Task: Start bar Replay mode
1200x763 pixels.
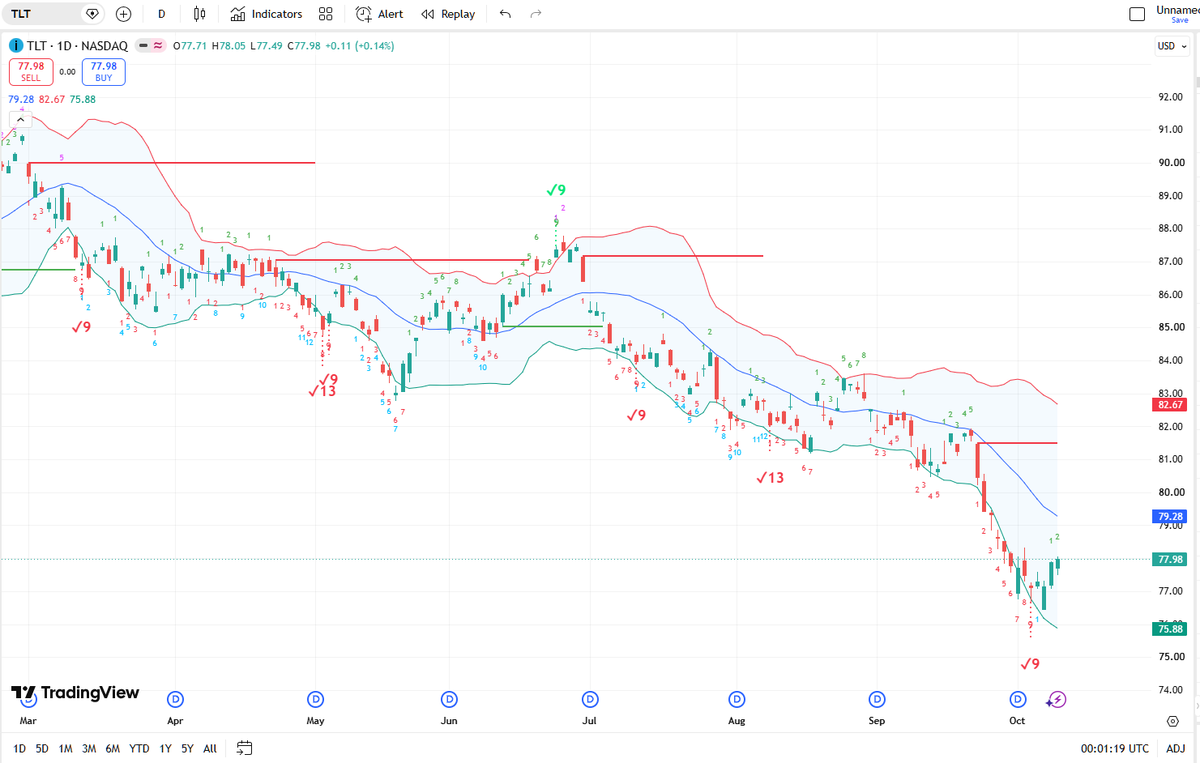Action: tap(448, 14)
